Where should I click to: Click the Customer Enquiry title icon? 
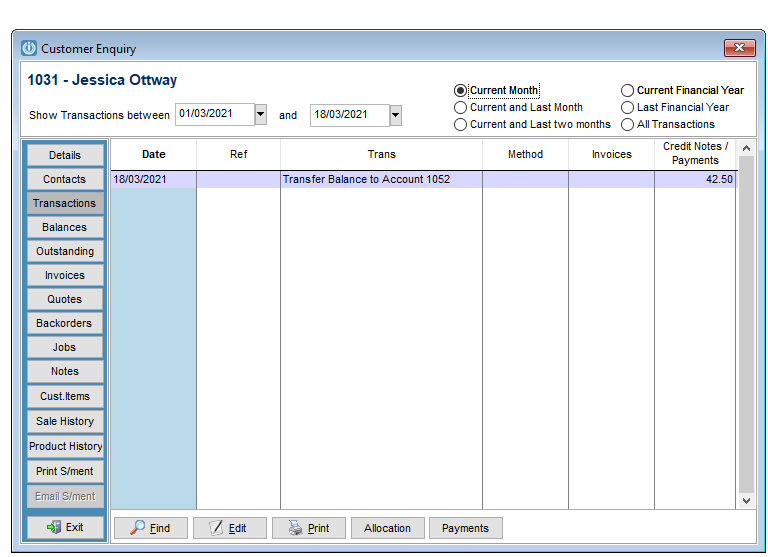coord(29,48)
